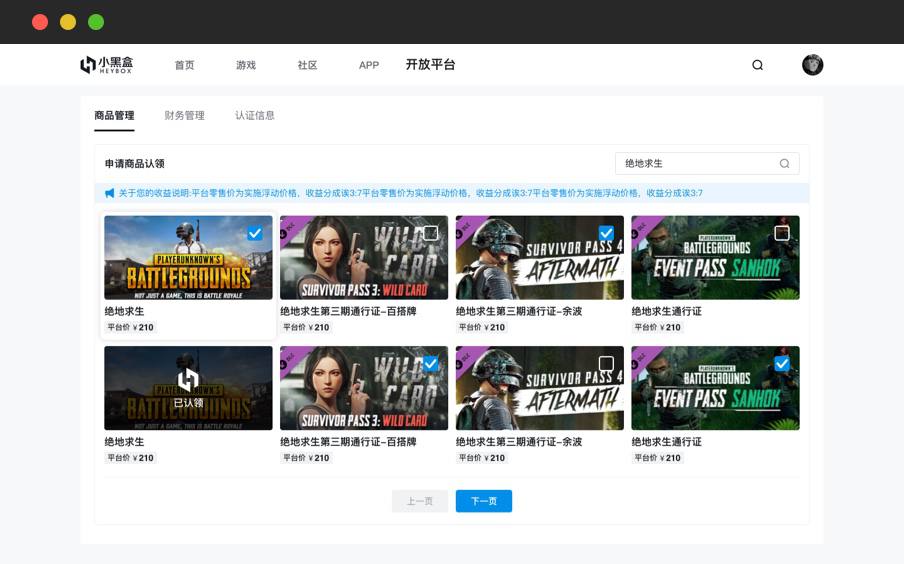Open the 社区 navigation item

point(307,65)
